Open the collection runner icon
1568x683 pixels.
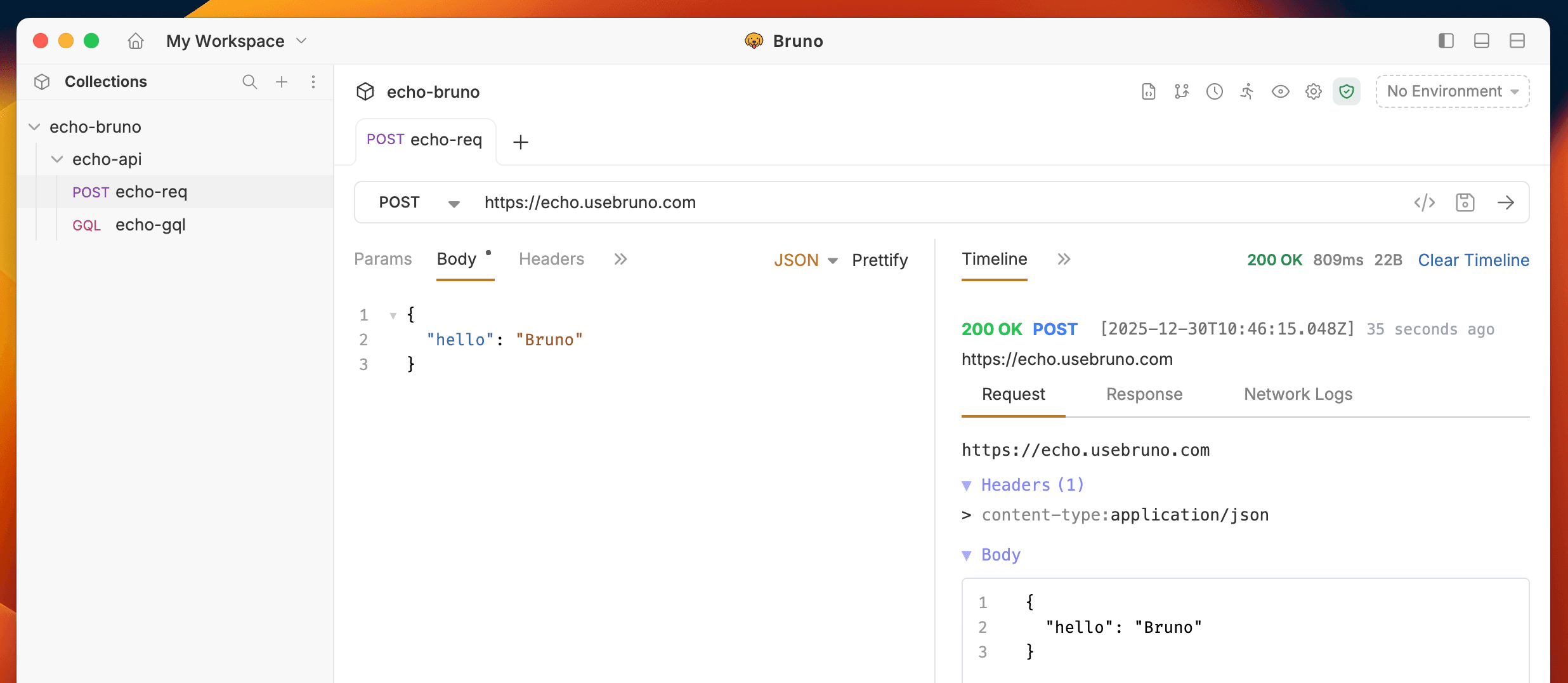(1247, 91)
